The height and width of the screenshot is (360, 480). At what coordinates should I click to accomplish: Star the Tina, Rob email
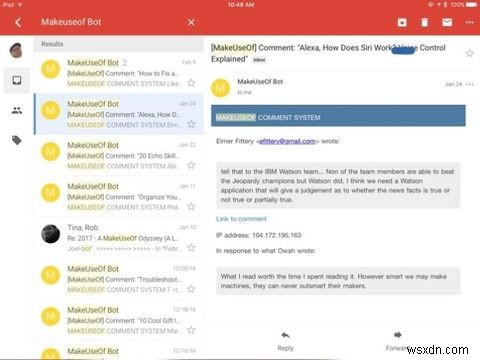coord(191,247)
